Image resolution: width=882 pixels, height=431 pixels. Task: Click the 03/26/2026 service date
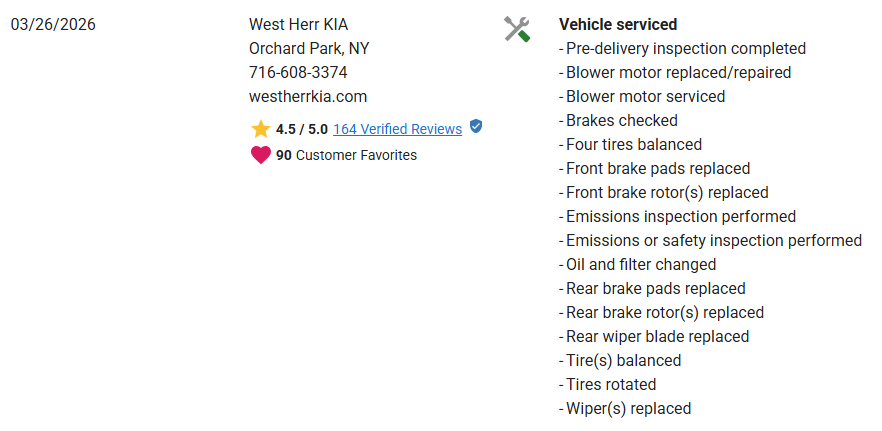(53, 25)
